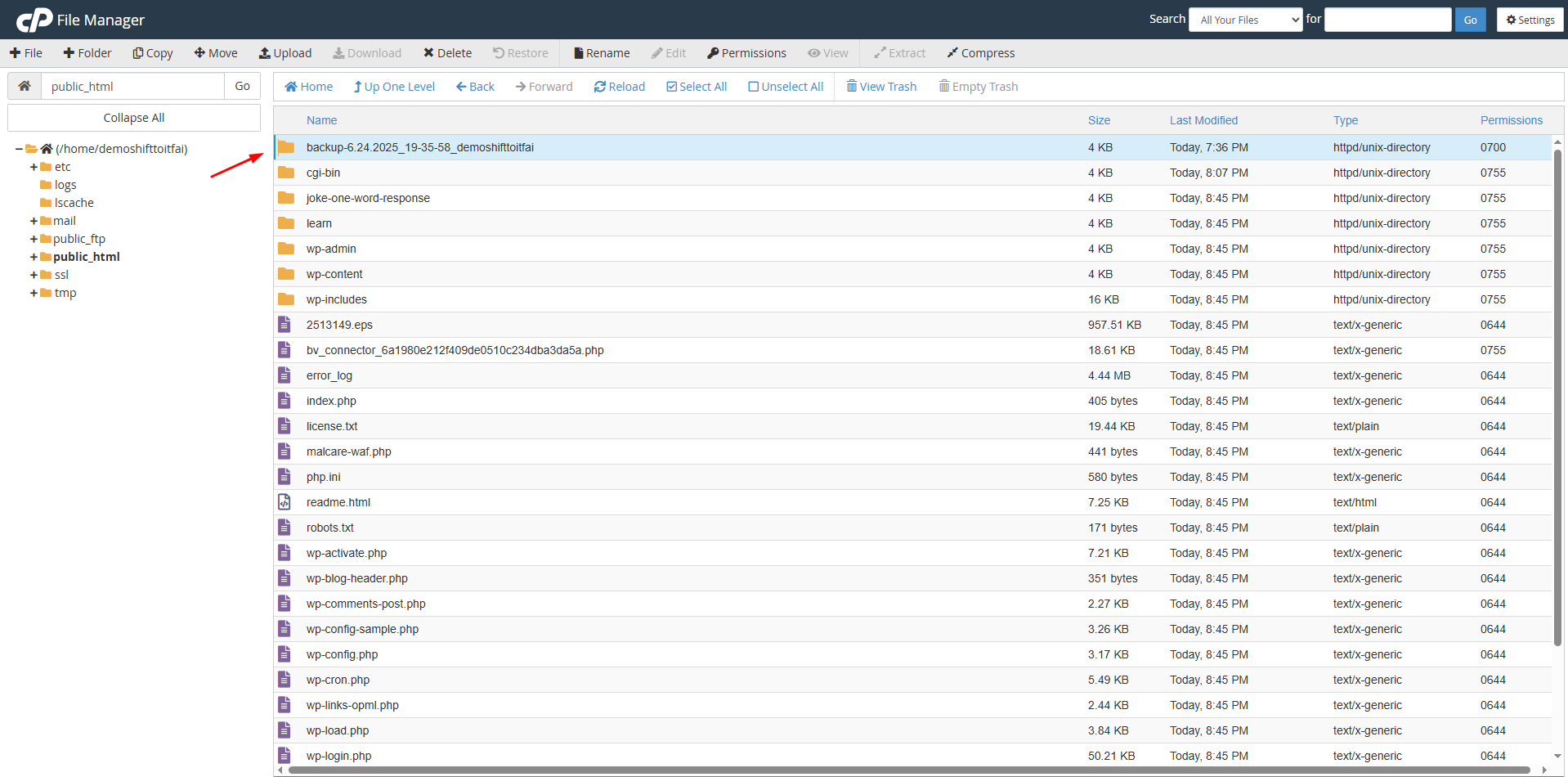
Task: Click scrollbar down arrow at list bottom
Action: [x=1557, y=757]
